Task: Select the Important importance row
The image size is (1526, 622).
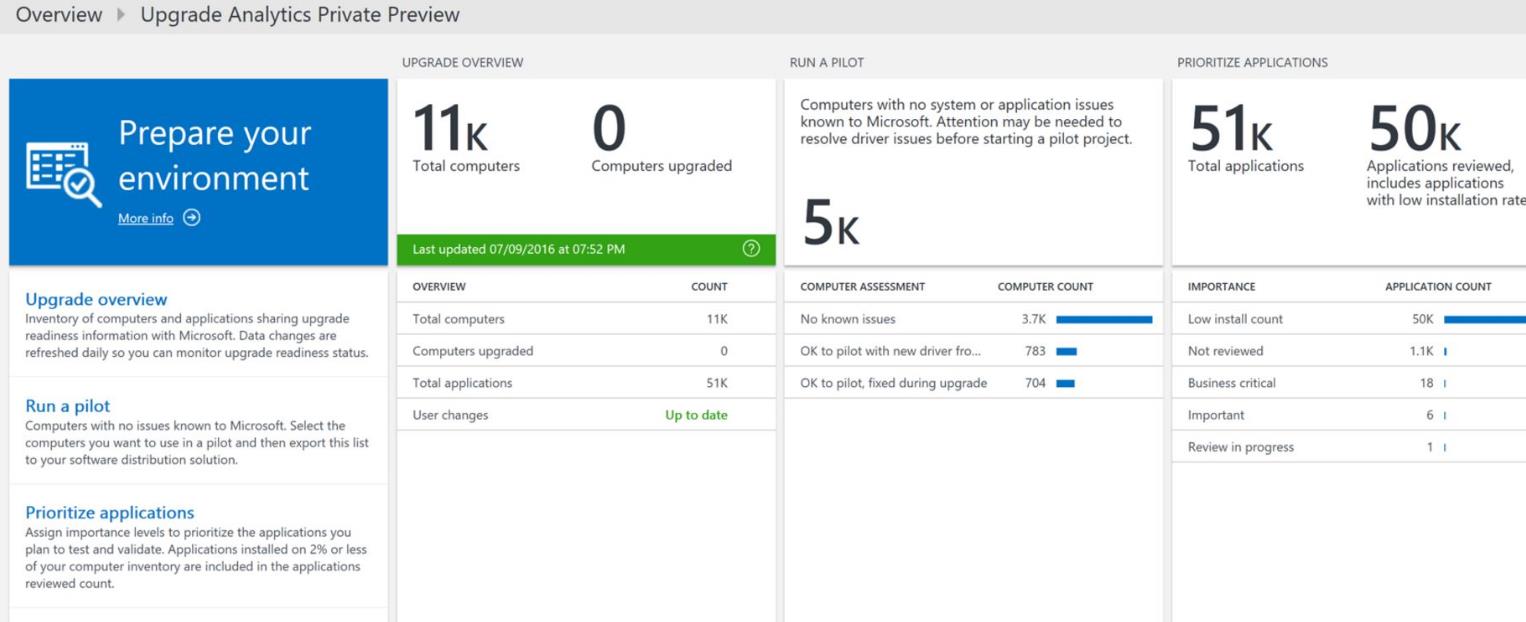Action: (1349, 415)
